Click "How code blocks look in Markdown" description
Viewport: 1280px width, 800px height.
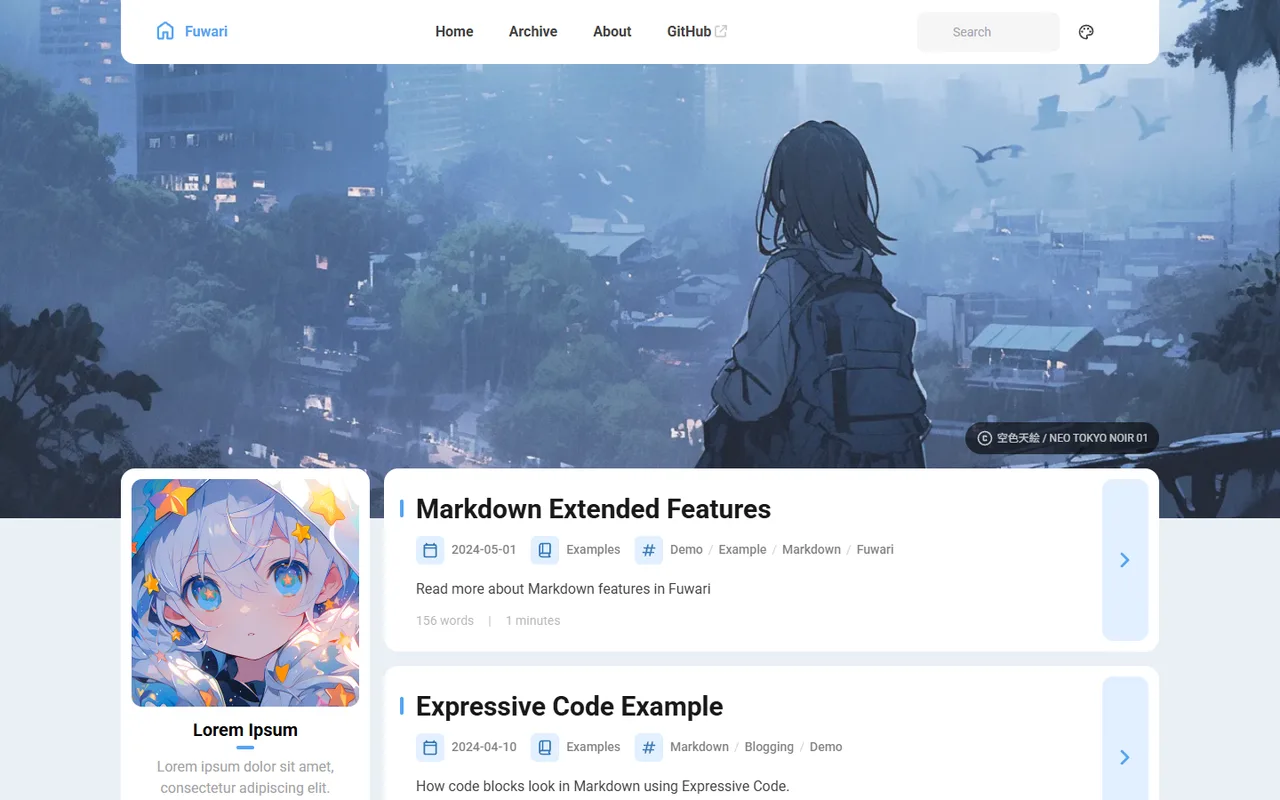point(603,786)
